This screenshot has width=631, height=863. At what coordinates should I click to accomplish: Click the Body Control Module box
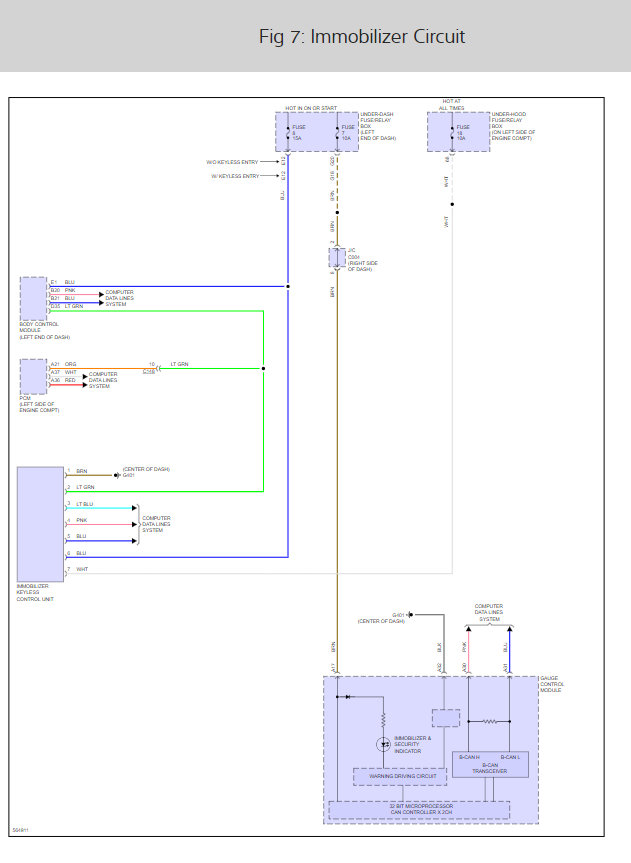click(34, 299)
